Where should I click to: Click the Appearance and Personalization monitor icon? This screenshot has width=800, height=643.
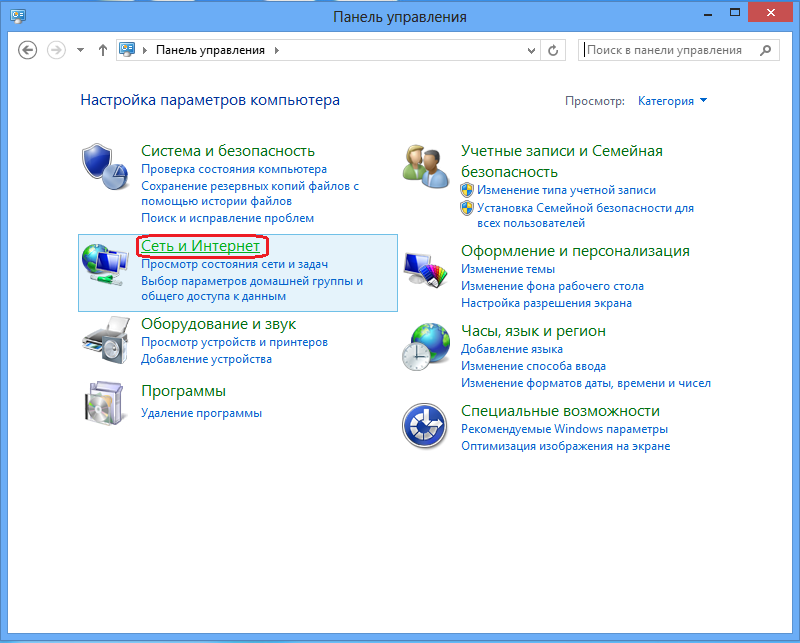426,269
